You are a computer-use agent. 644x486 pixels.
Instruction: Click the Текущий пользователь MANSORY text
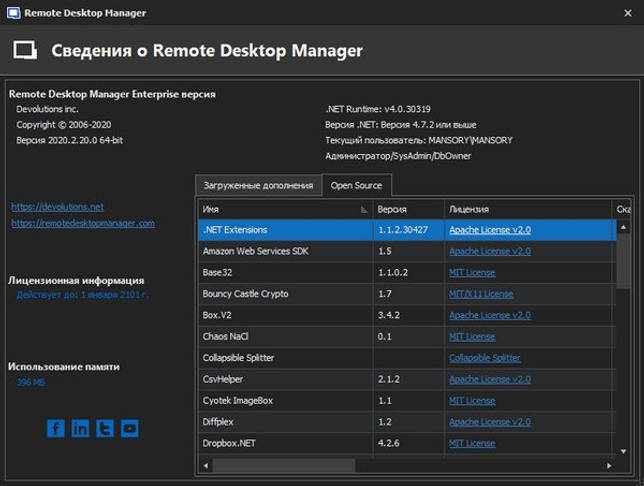(419, 140)
